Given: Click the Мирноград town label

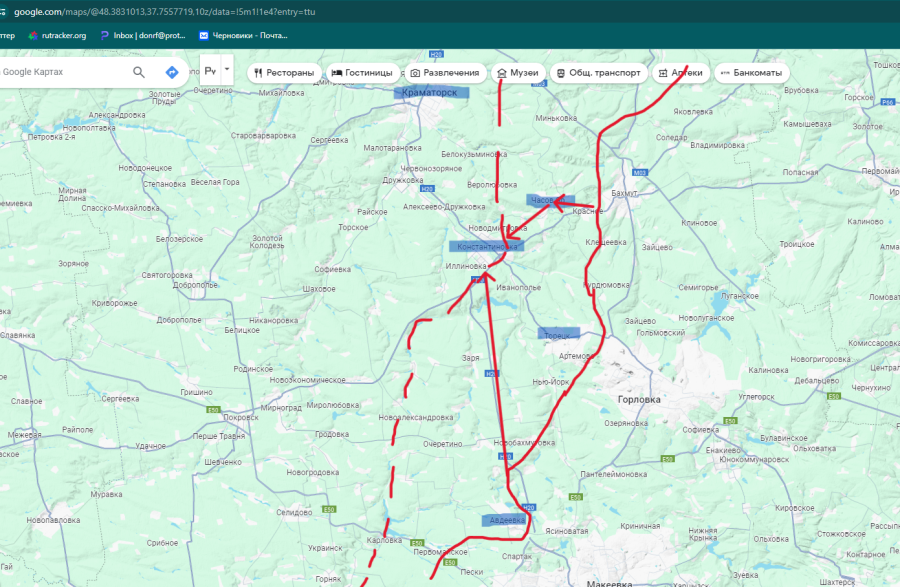Looking at the screenshot, I should (x=281, y=408).
